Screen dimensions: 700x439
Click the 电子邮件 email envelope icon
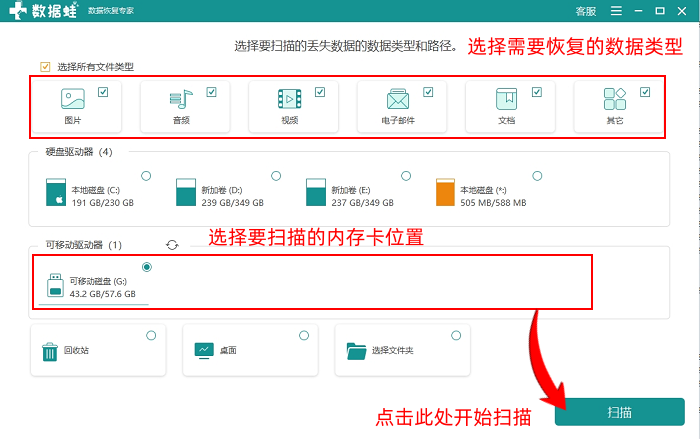point(398,99)
